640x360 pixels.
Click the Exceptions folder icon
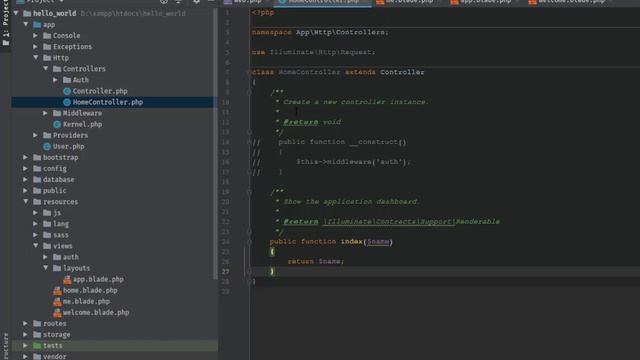coord(47,47)
